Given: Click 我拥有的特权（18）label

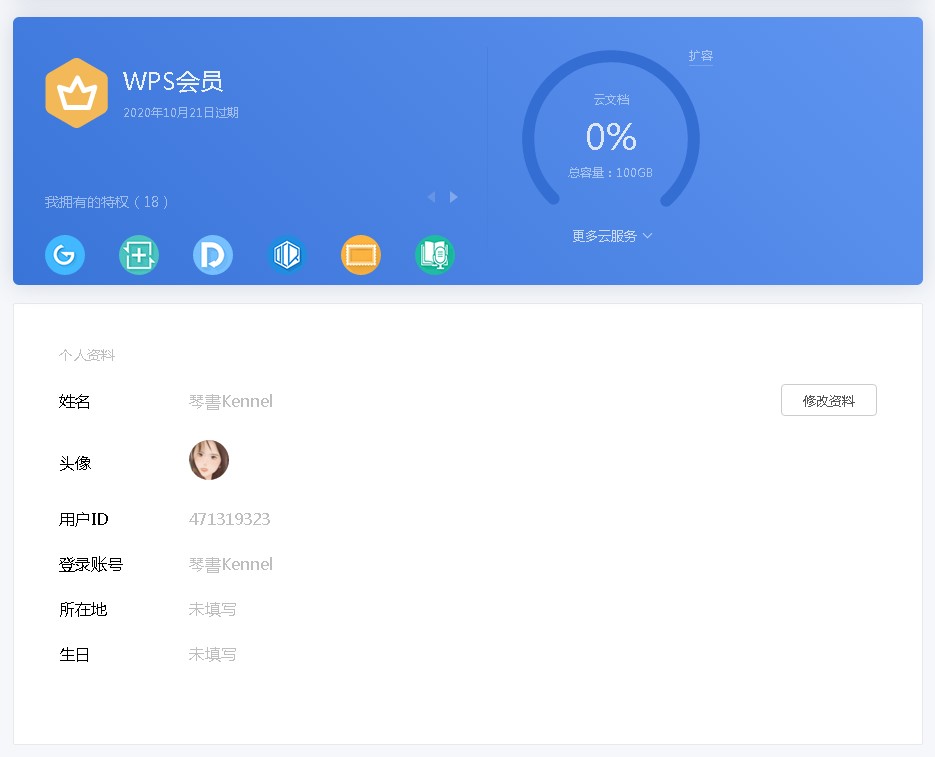Looking at the screenshot, I should [x=107, y=202].
